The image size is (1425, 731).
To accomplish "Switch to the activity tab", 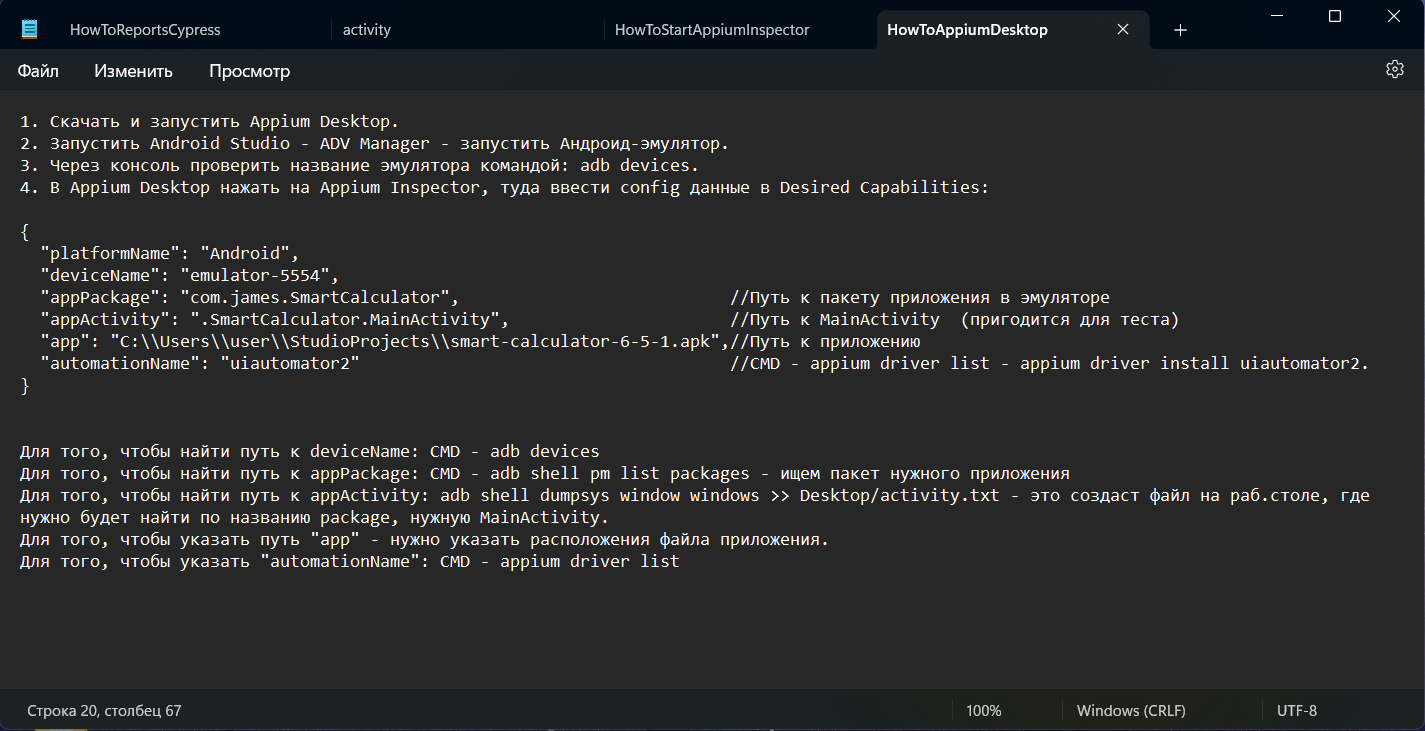I will click(367, 30).
